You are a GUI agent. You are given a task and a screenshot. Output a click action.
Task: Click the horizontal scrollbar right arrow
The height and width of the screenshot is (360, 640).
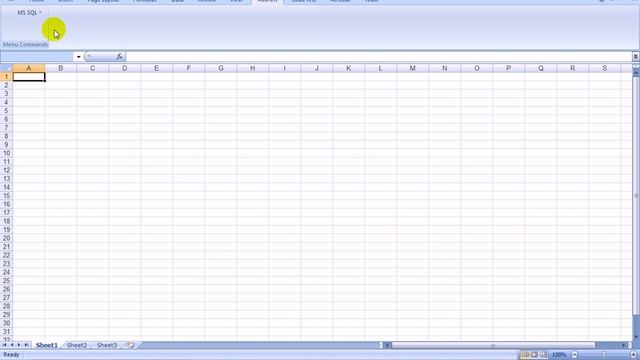tap(623, 345)
